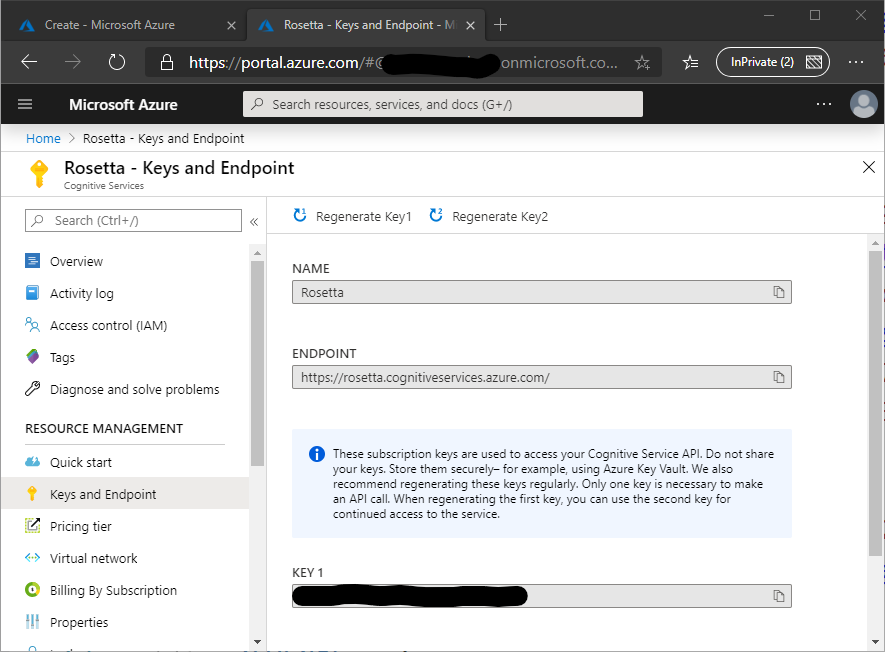Open the Pricing tier page
This screenshot has height=652, width=885.
81,526
